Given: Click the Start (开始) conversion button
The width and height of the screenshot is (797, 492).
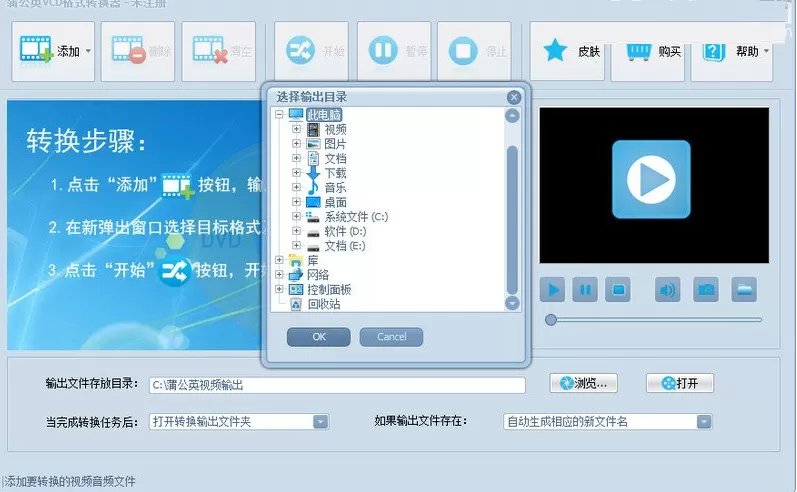Looking at the screenshot, I should pyautogui.click(x=312, y=51).
